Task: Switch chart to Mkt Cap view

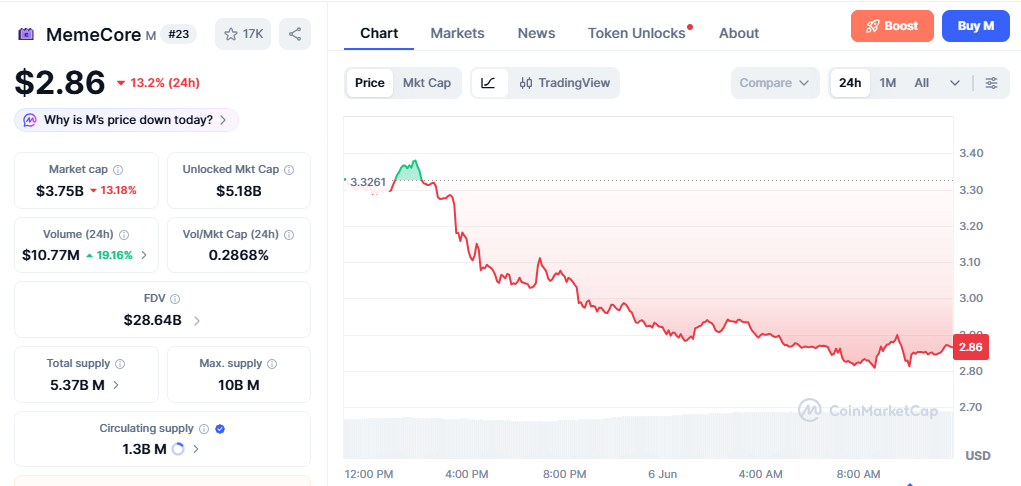Action: 427,83
